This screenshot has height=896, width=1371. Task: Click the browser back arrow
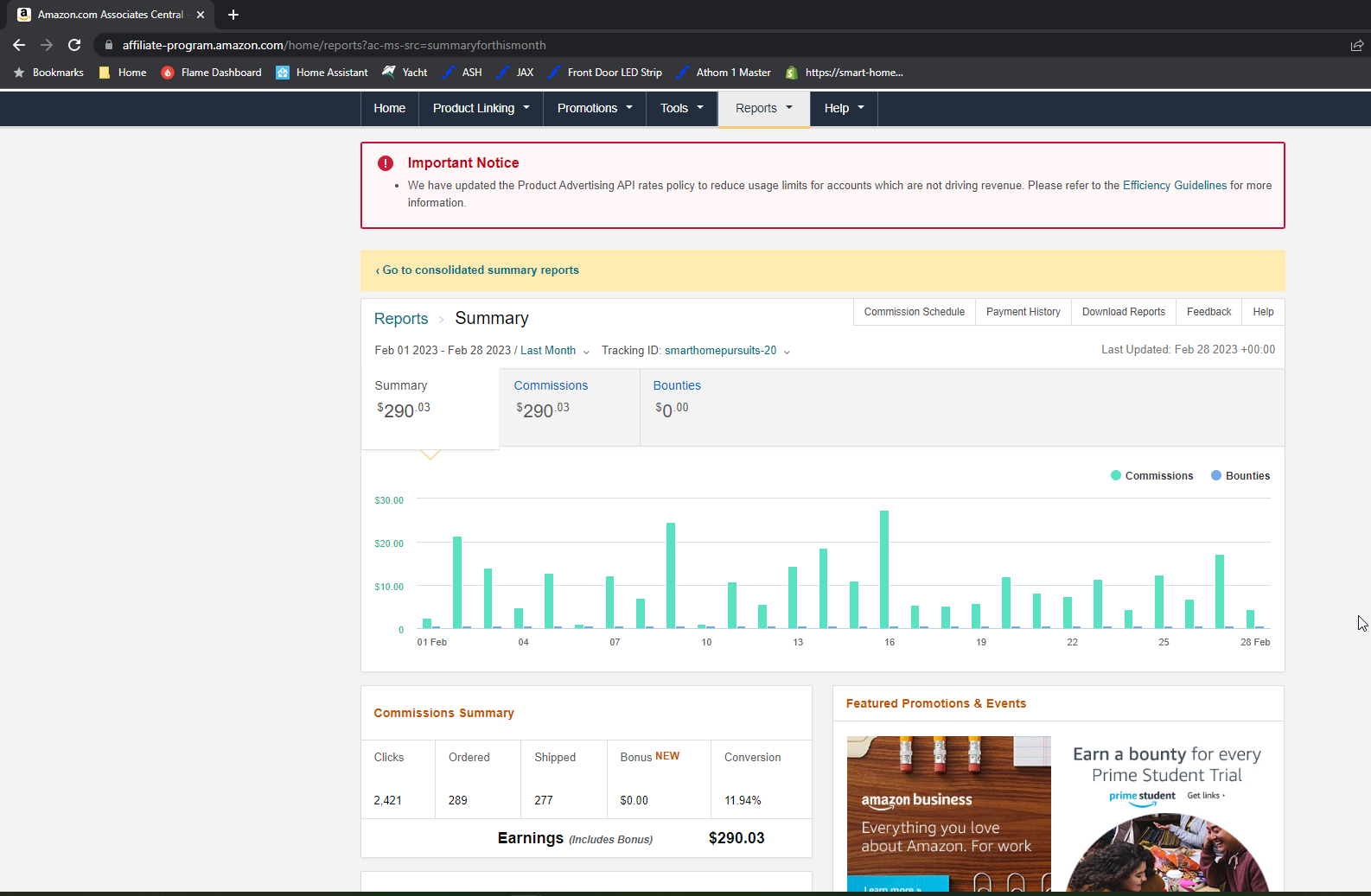[x=19, y=45]
